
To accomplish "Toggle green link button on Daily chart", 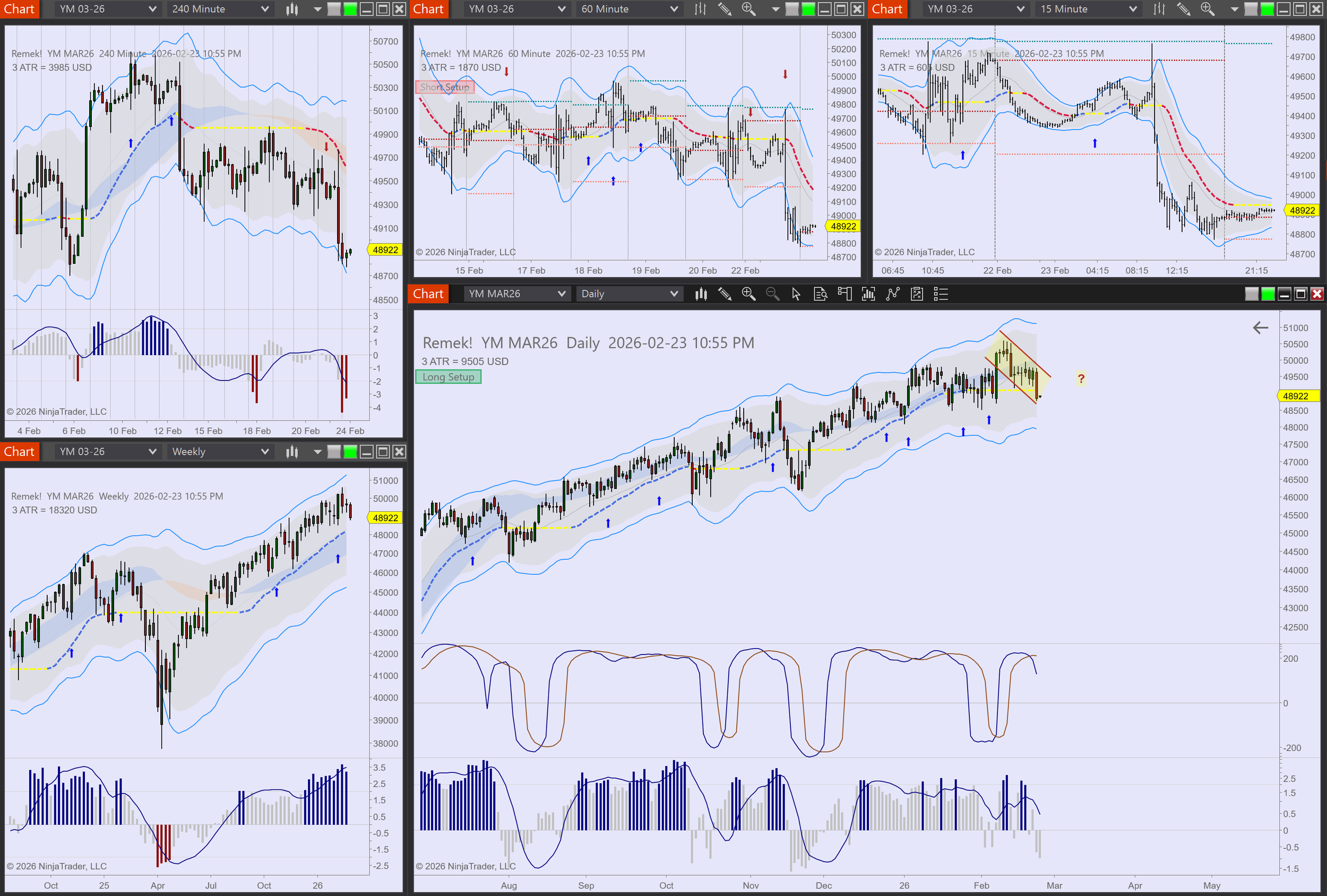I will coord(1268,294).
